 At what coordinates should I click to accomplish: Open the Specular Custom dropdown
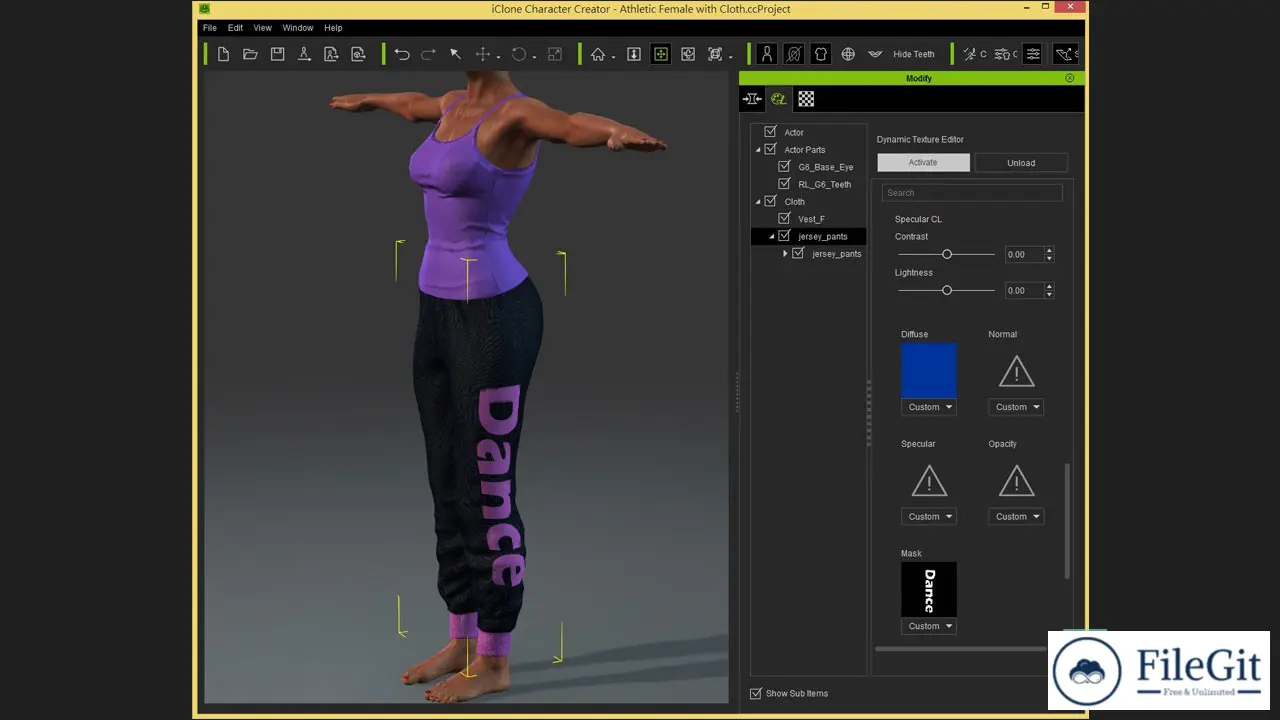click(x=929, y=516)
